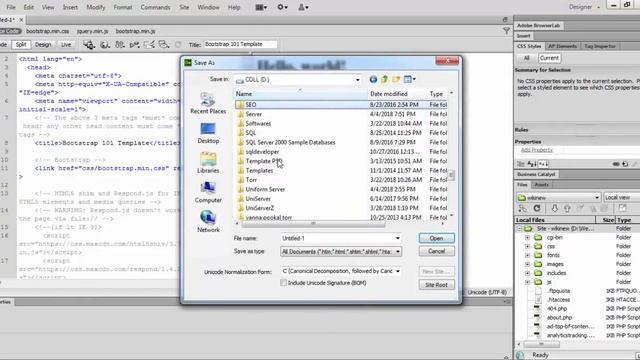Enable Include Unicode Signature (BOM) checkbox

283,283
